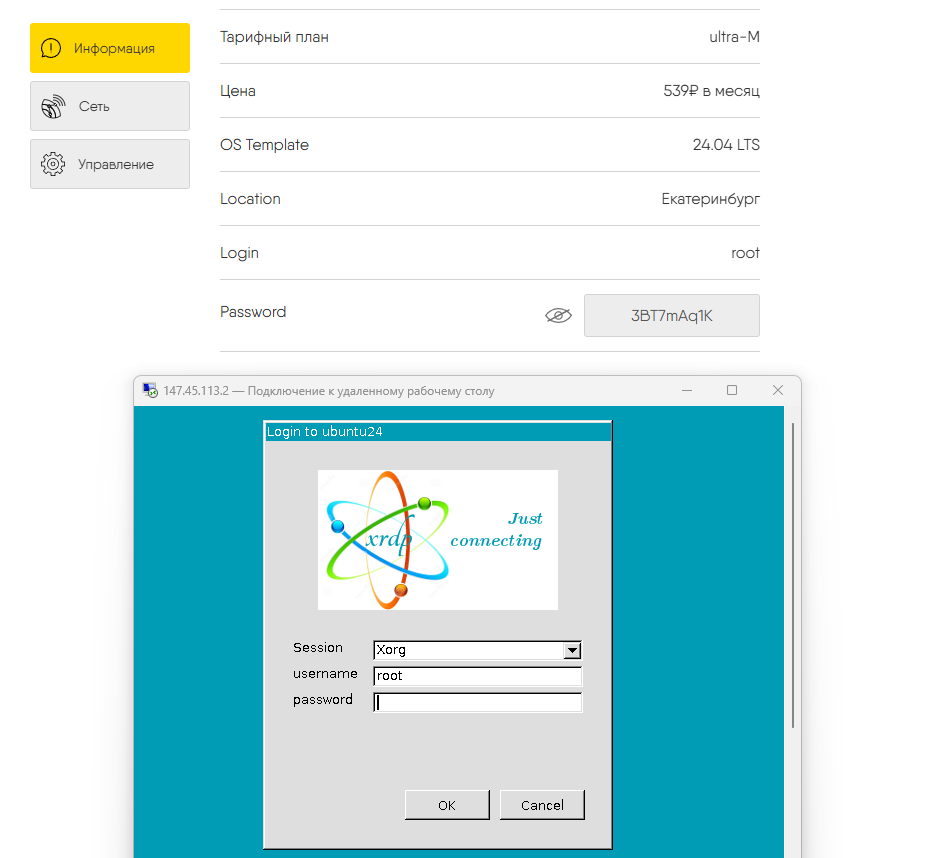Click the OK button in login dialog
This screenshot has height=858, width=935.
point(447,805)
